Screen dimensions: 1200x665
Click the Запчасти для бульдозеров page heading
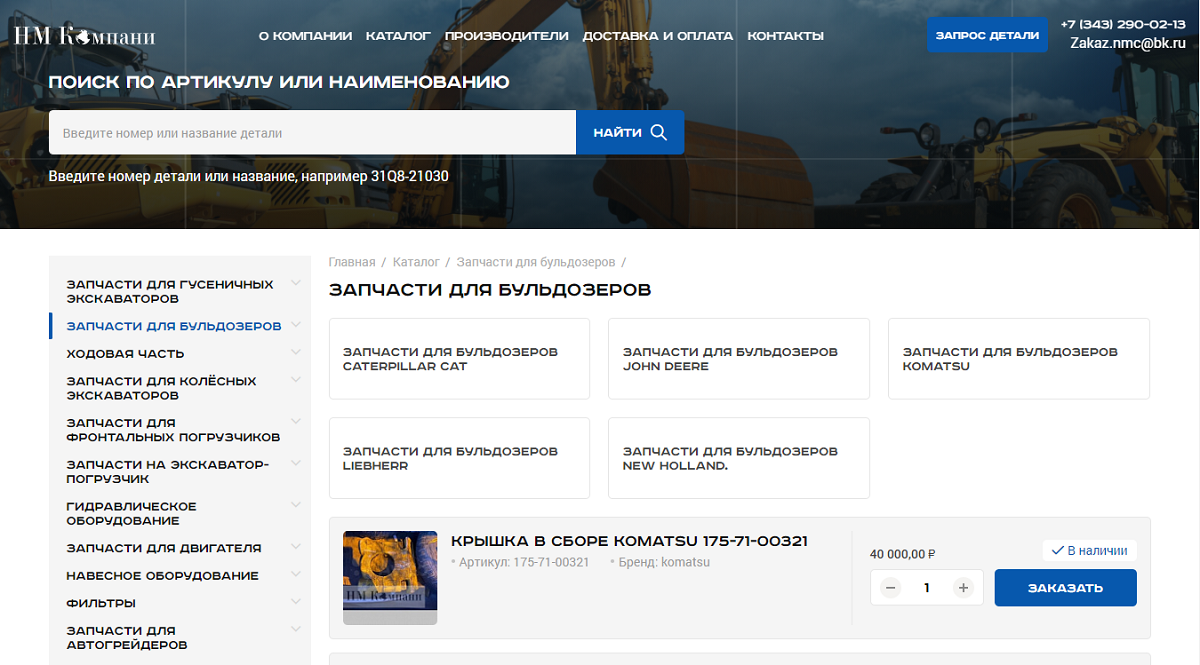(x=490, y=290)
